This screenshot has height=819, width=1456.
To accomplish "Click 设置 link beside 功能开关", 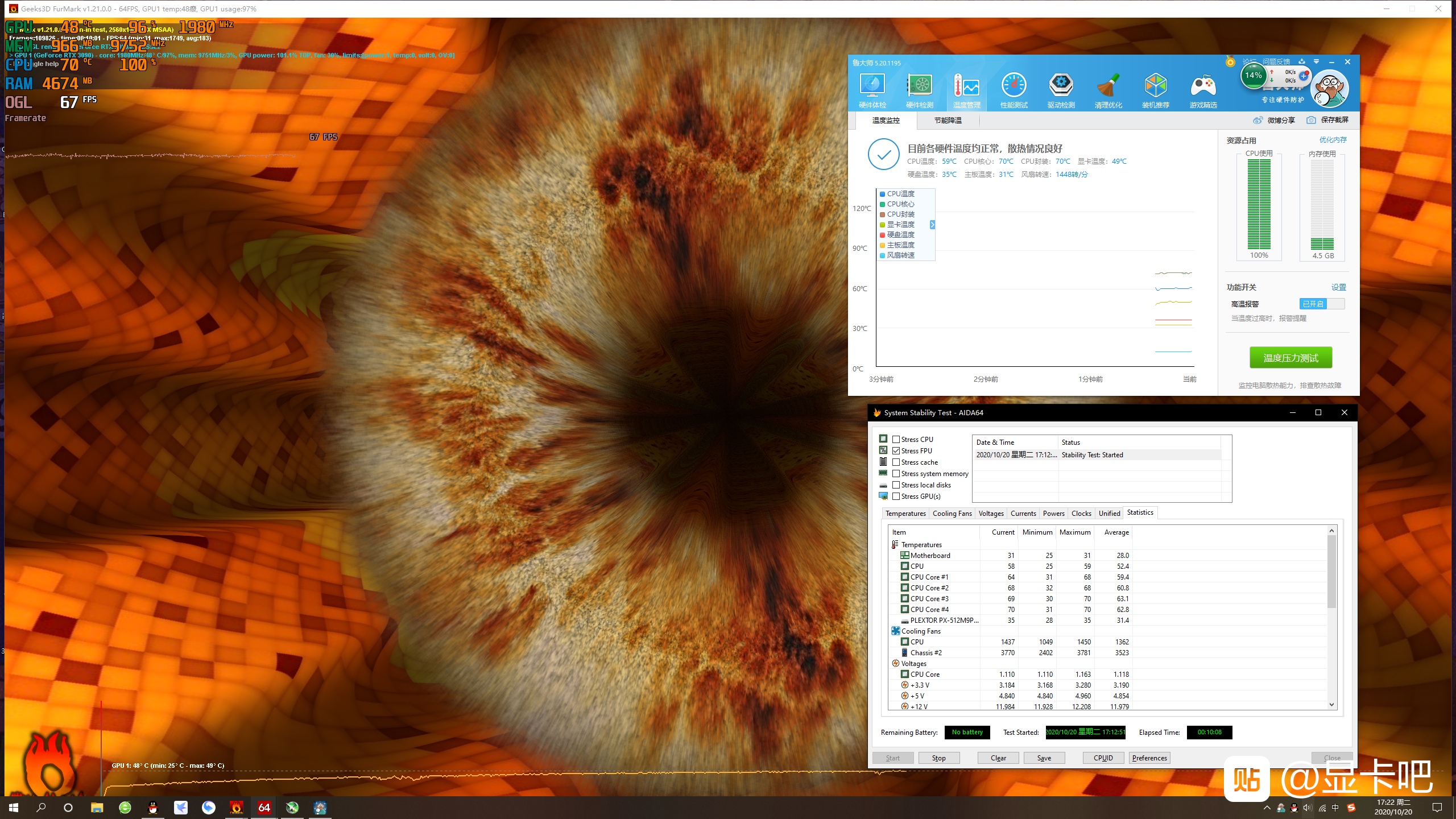I will tap(1339, 287).
